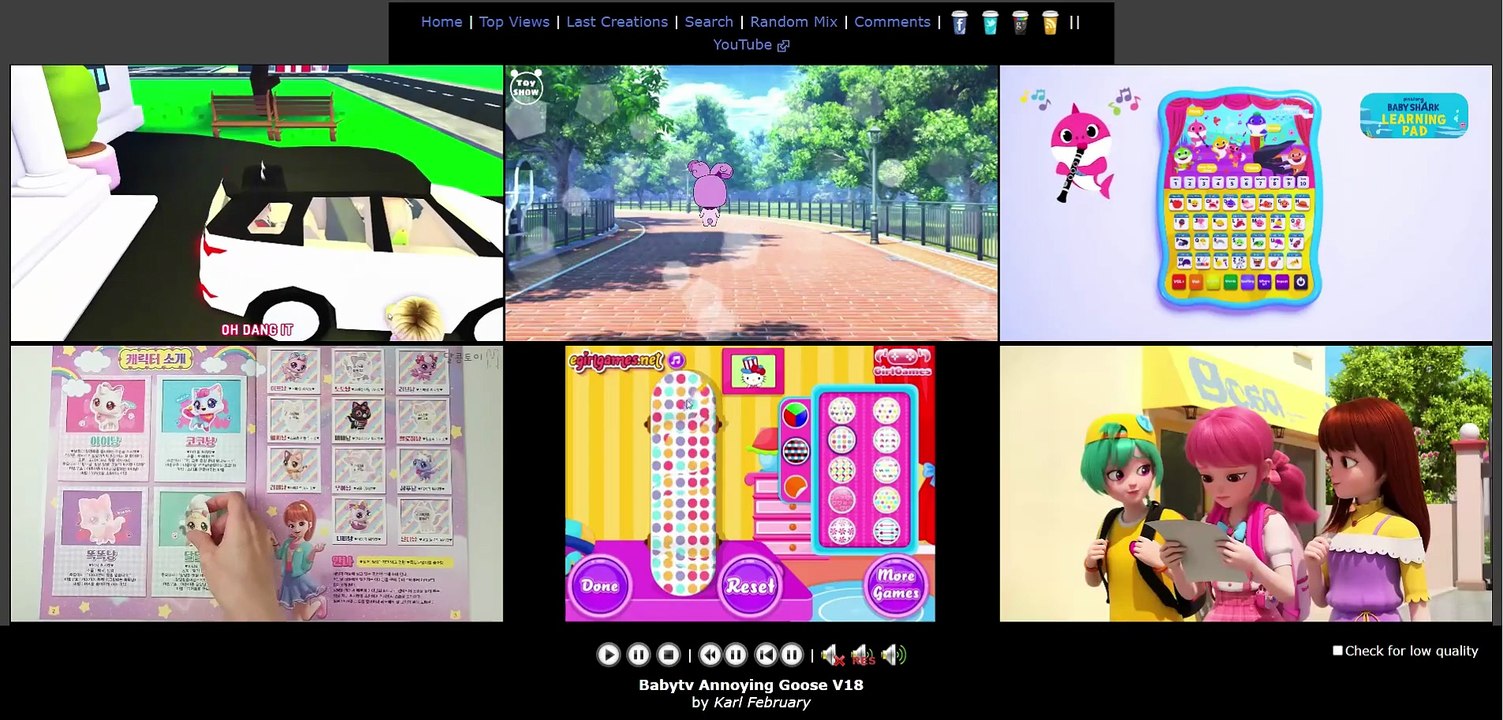Click the full volume speaker icon
This screenshot has height=720, width=1503.
(894, 655)
